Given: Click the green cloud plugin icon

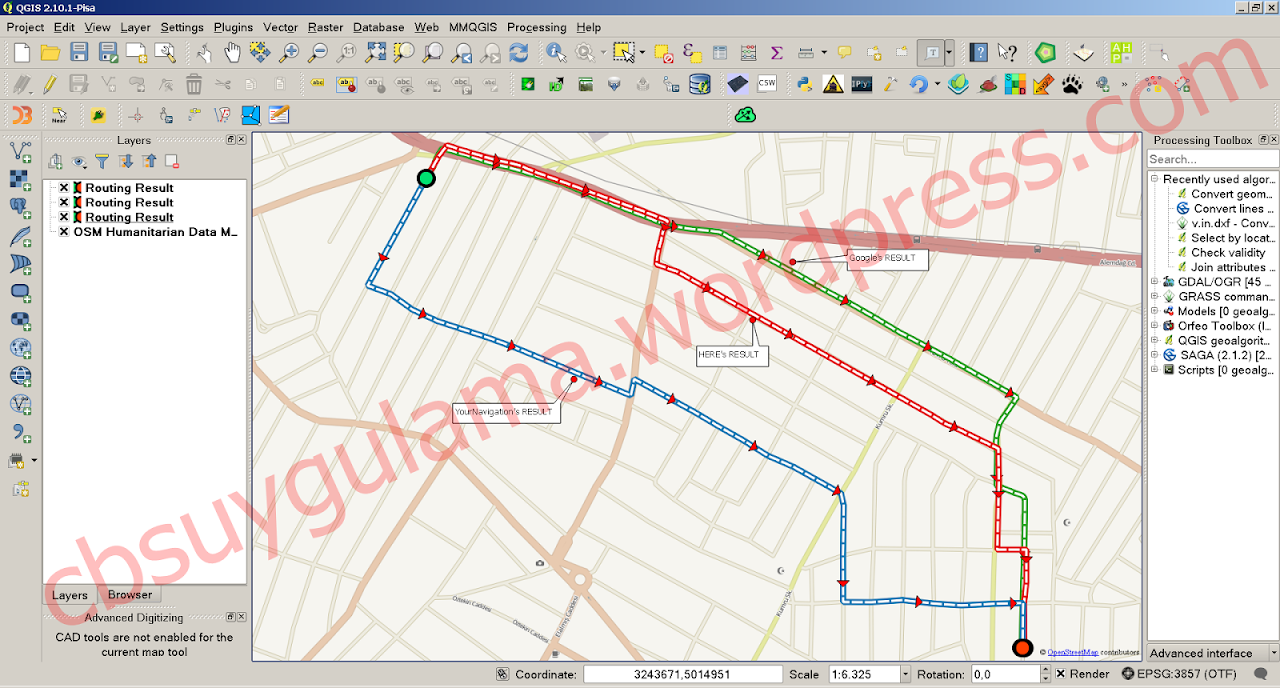Looking at the screenshot, I should pos(745,115).
